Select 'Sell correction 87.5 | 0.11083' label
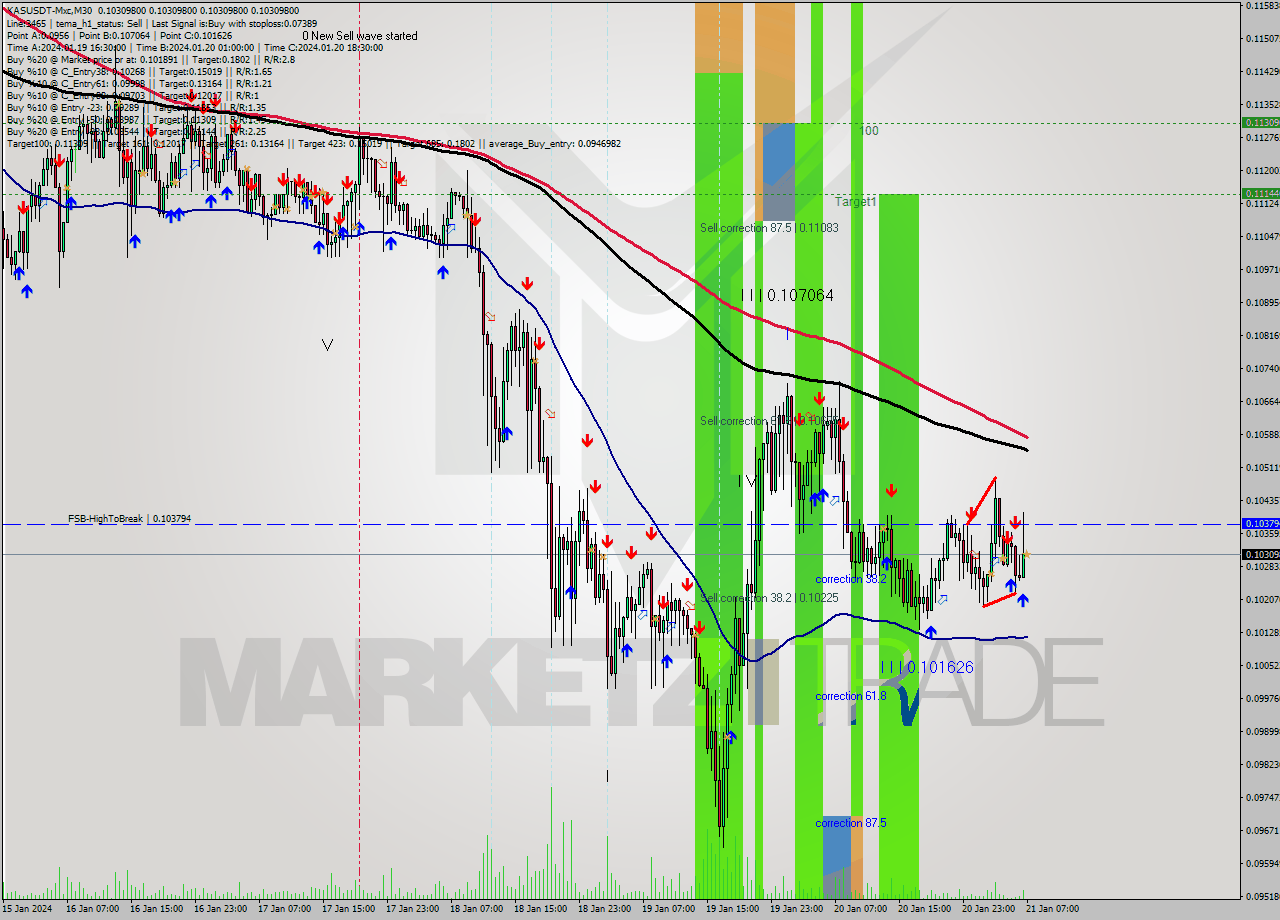Screen dimensions: 1280x920 point(769,228)
